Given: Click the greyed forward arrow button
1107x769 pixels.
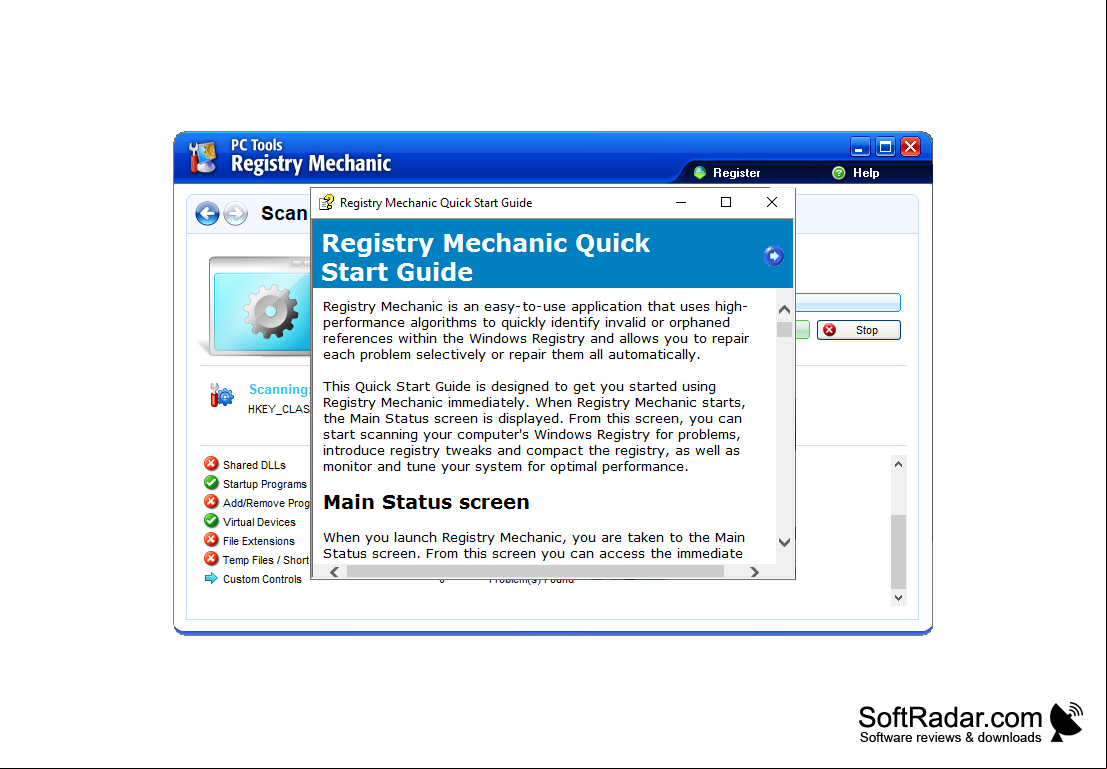Looking at the screenshot, I should point(236,213).
